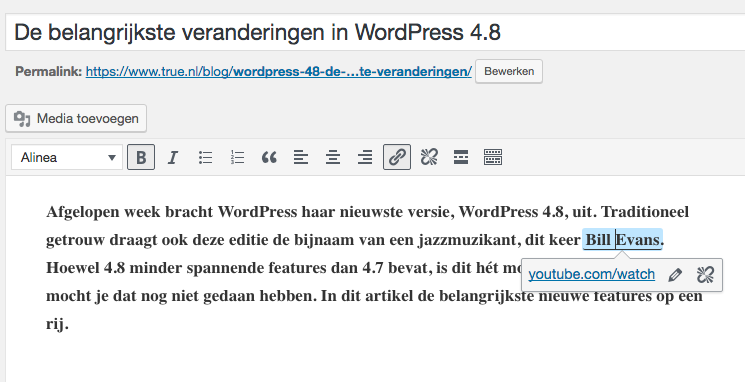Image resolution: width=745 pixels, height=382 pixels.
Task: Click the word 'rij.' ending the paragraph
Action: coord(57,325)
